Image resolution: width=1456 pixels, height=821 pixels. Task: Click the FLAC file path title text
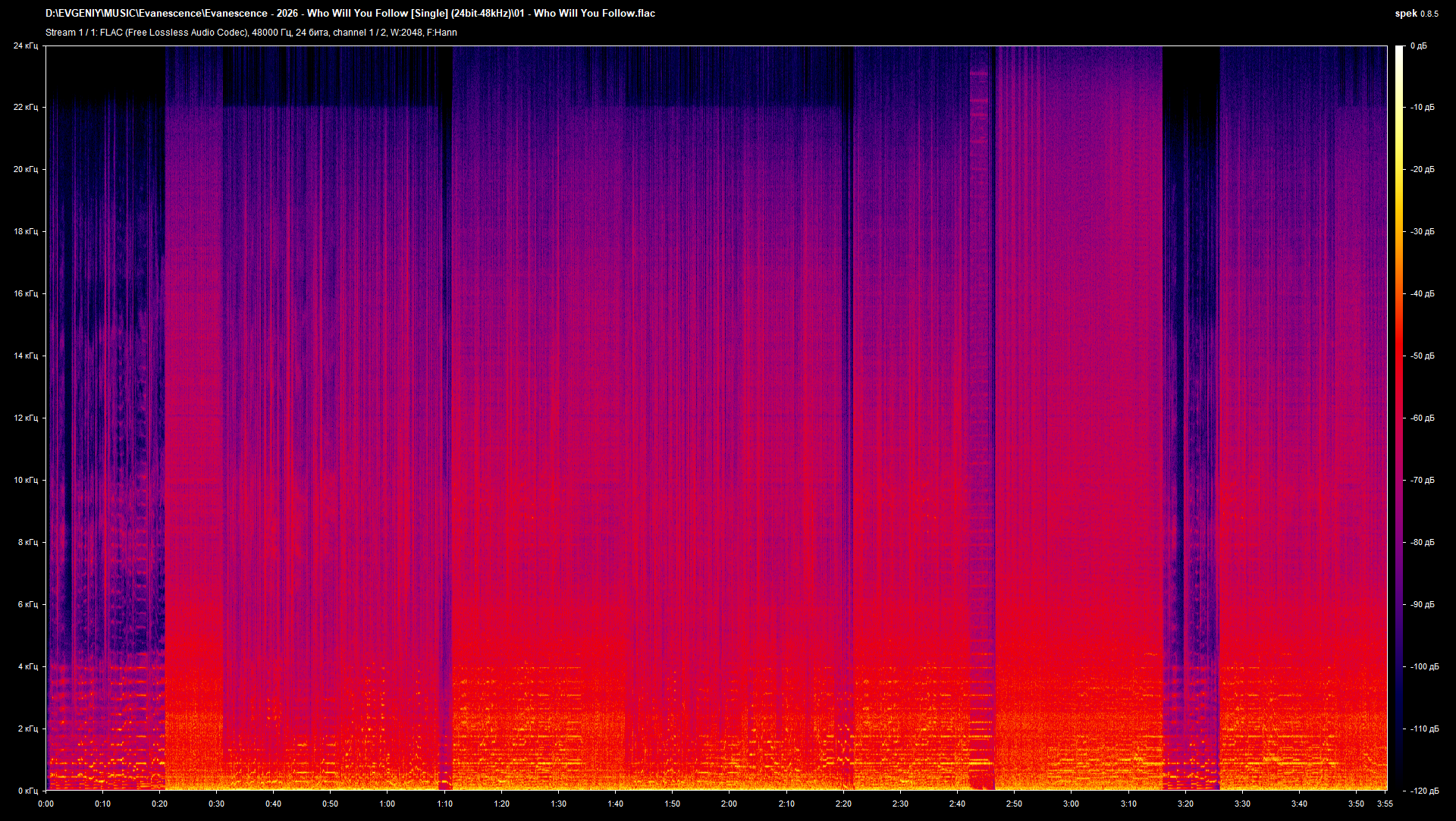point(350,14)
